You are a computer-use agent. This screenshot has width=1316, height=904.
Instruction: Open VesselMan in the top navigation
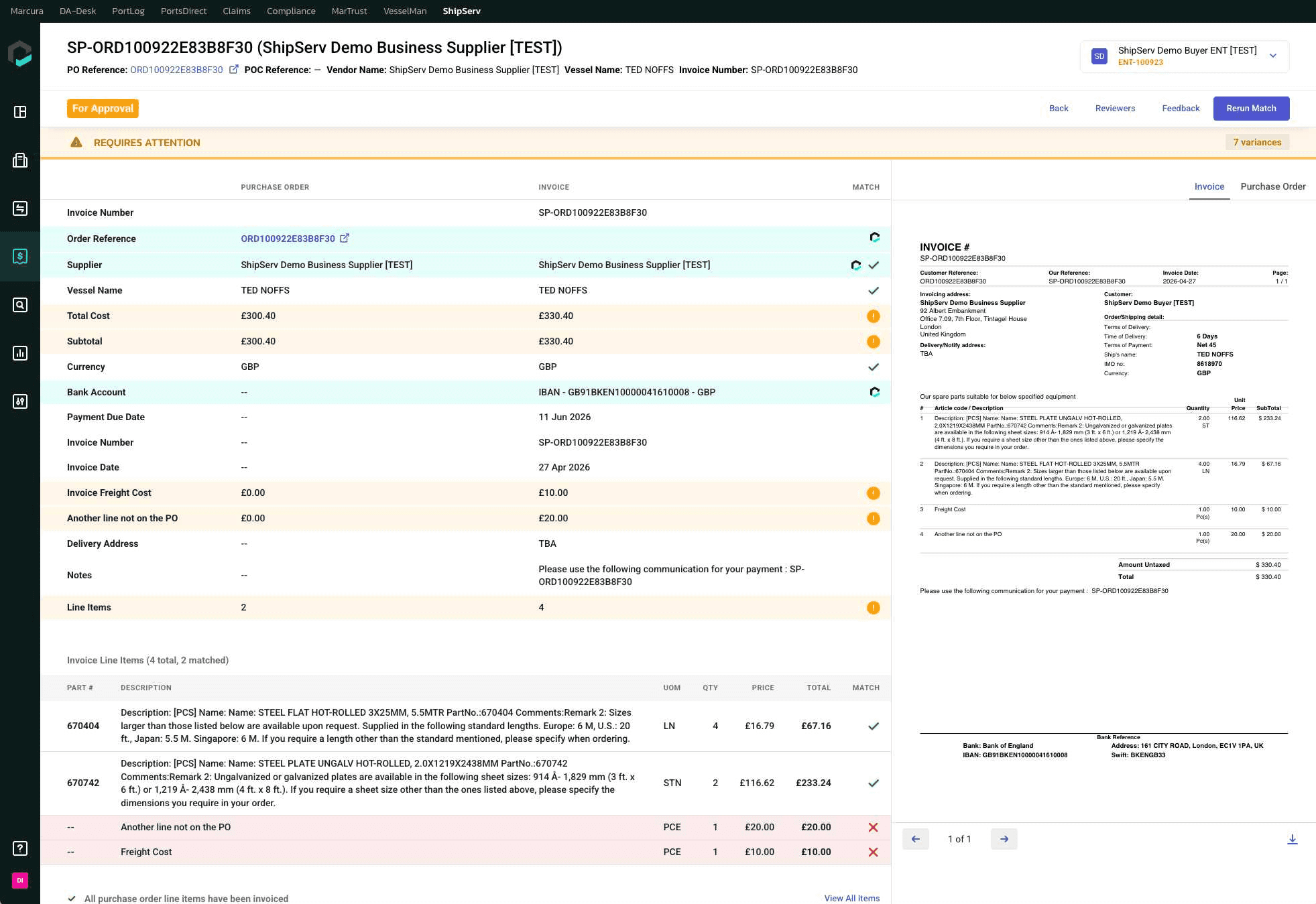[x=405, y=11]
